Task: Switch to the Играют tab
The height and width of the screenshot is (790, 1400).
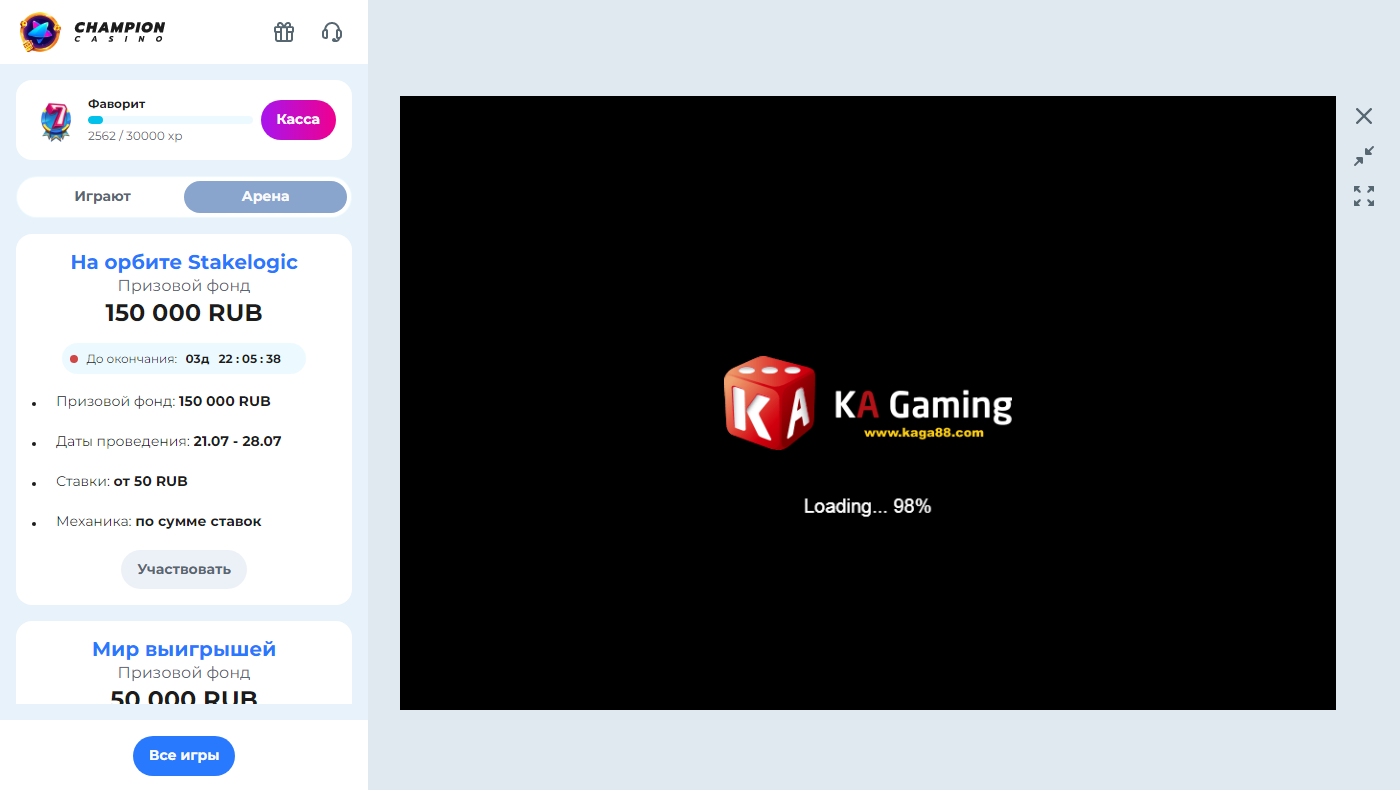Action: coord(102,196)
